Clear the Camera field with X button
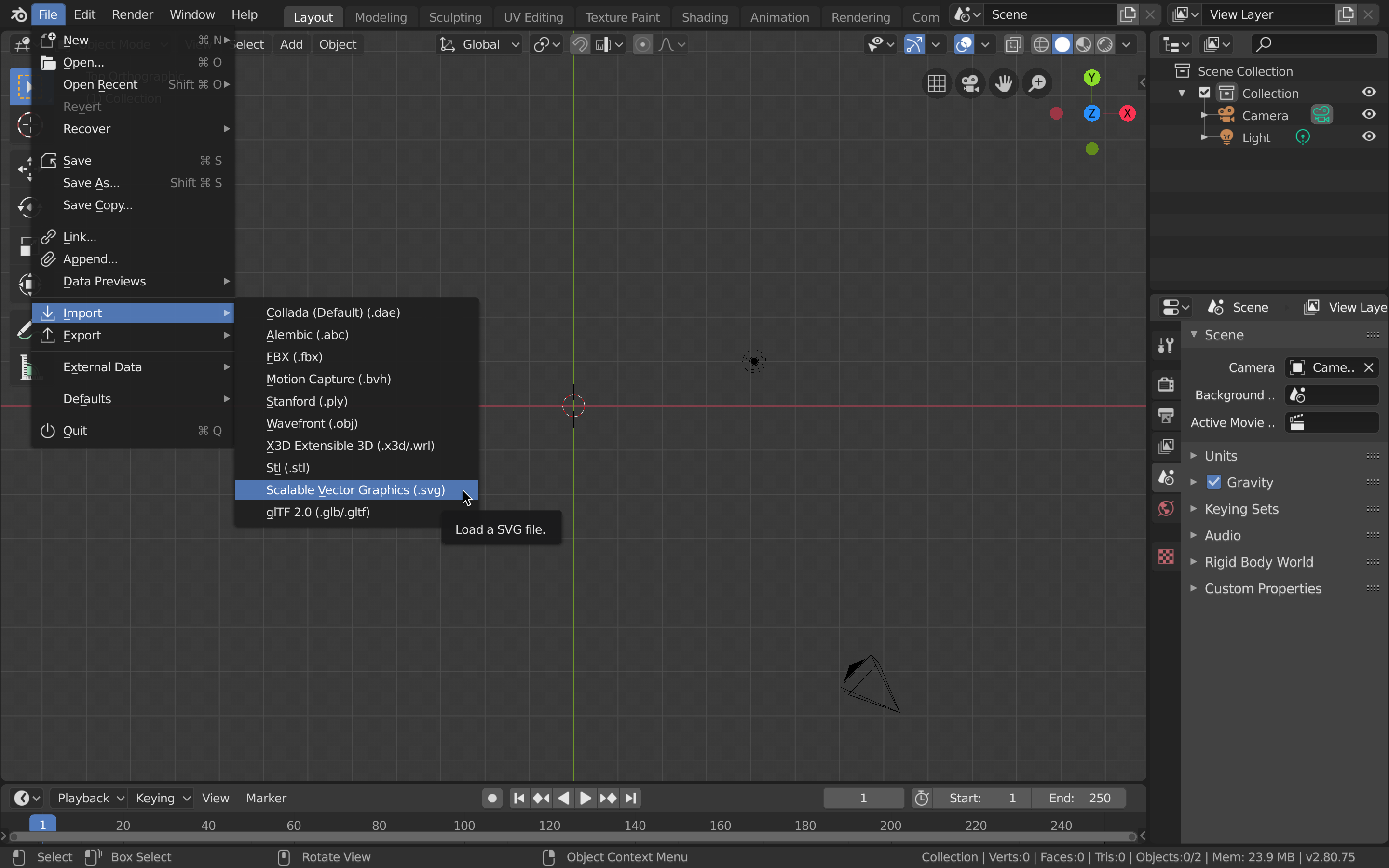This screenshot has width=1389, height=868. pyautogui.click(x=1369, y=367)
